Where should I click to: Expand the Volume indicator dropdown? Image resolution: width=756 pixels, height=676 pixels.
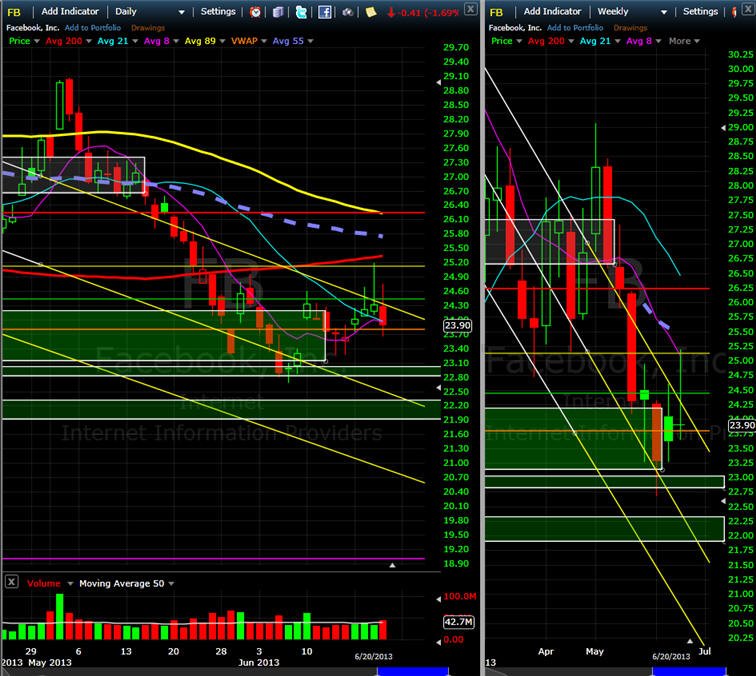click(70, 583)
